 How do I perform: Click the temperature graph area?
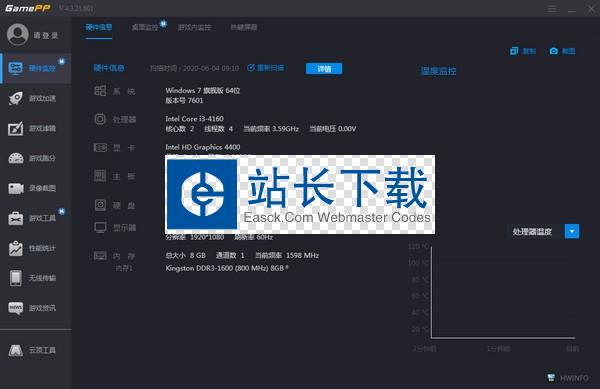pos(503,293)
